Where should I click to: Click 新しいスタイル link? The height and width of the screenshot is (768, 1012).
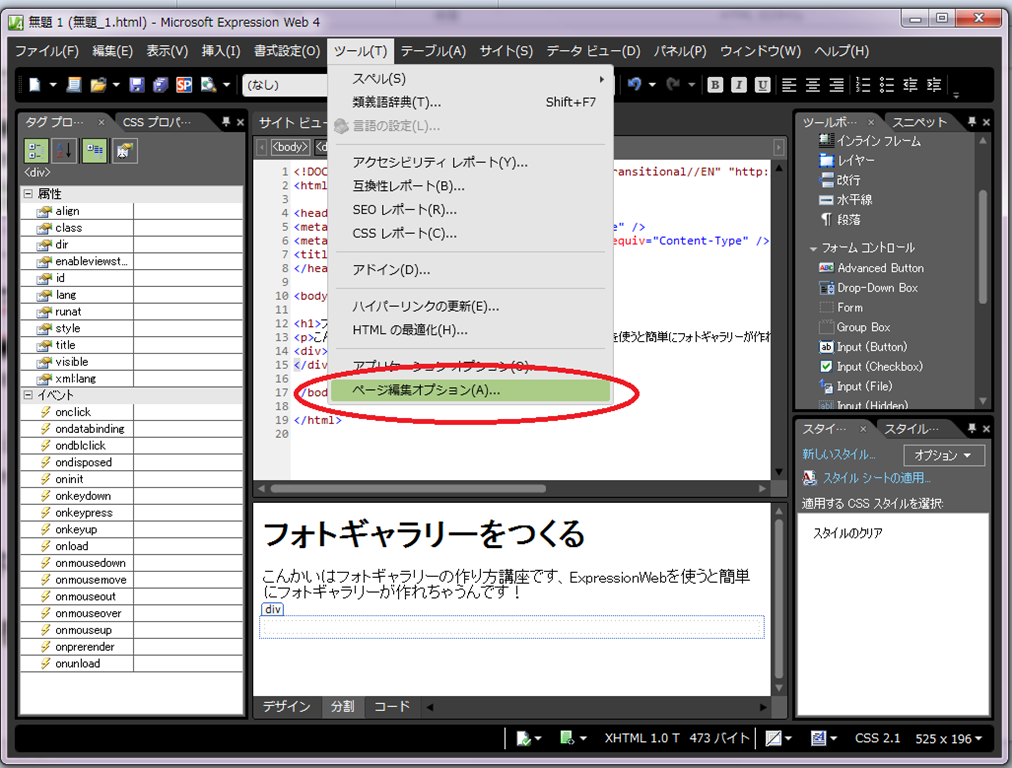(x=838, y=454)
